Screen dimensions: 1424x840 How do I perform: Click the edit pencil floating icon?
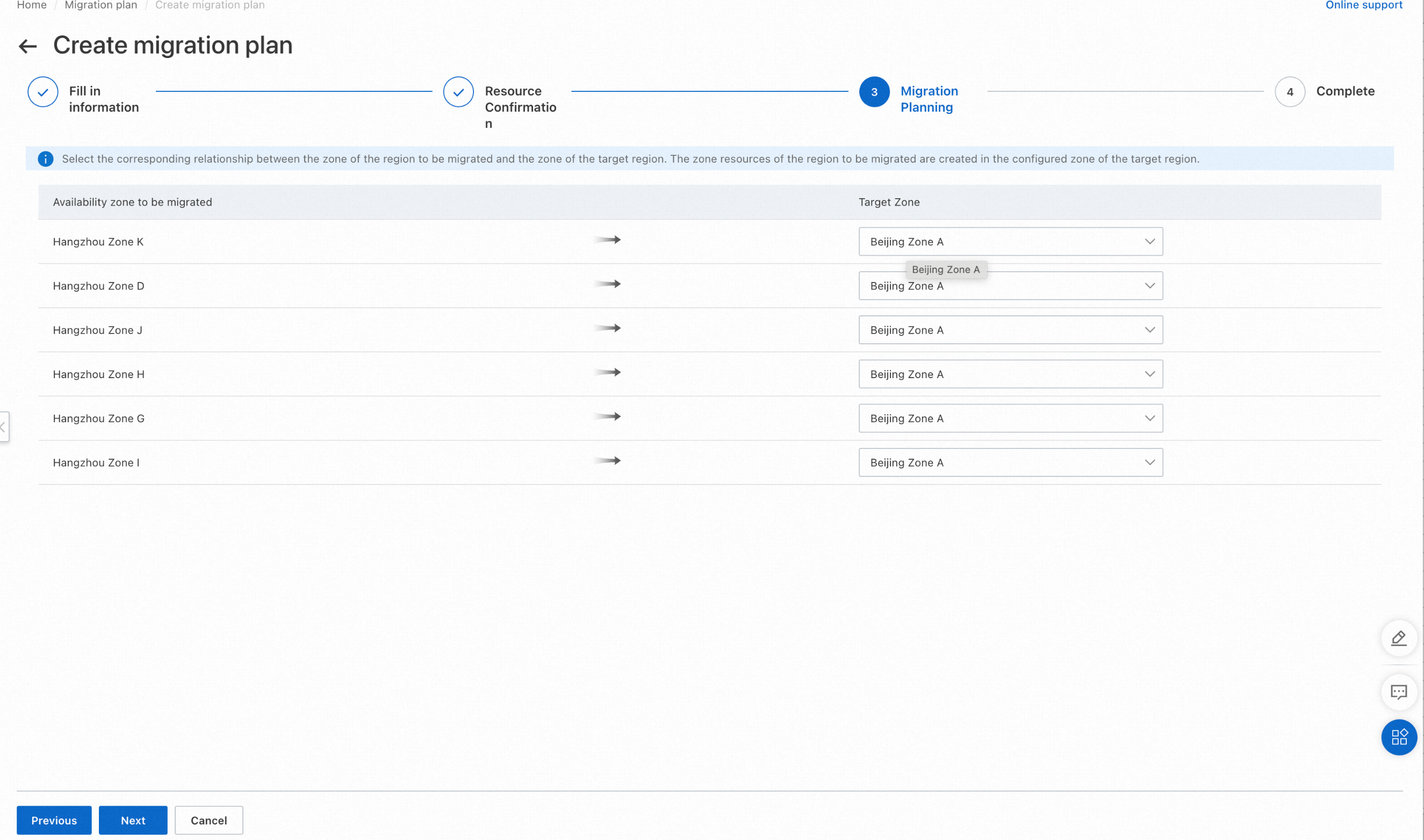[1398, 638]
